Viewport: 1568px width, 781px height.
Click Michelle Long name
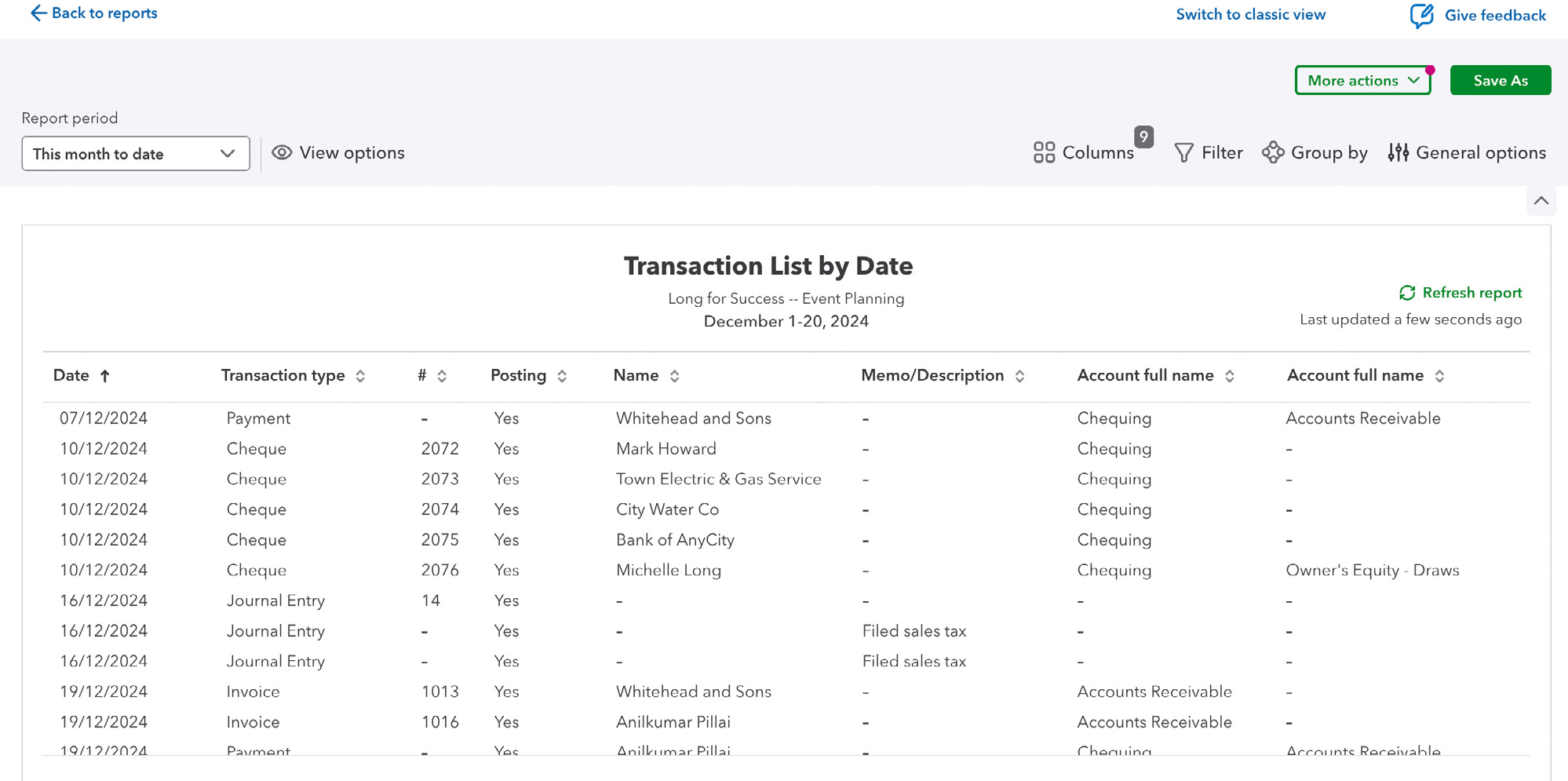click(669, 571)
